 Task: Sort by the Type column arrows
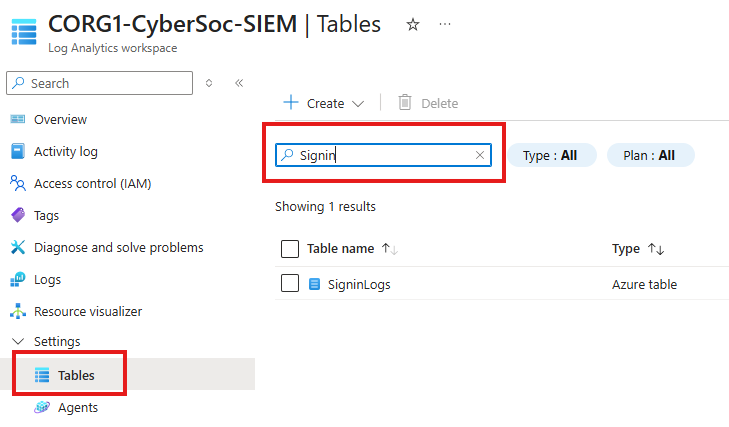pyautogui.click(x=657, y=249)
